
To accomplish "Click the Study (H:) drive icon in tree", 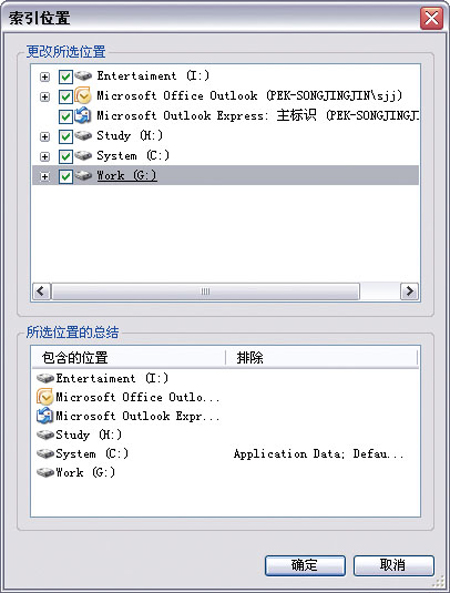I will 83,136.
